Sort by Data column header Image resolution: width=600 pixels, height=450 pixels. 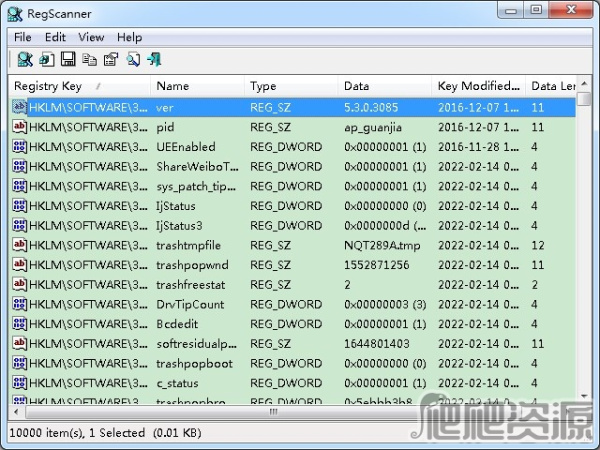tap(385, 86)
